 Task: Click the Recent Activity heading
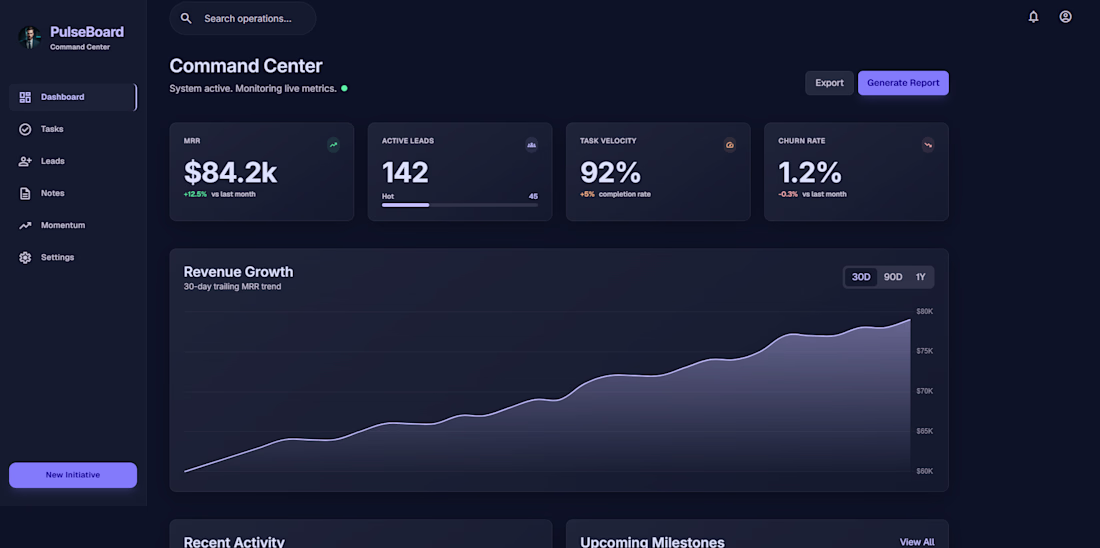click(x=234, y=542)
